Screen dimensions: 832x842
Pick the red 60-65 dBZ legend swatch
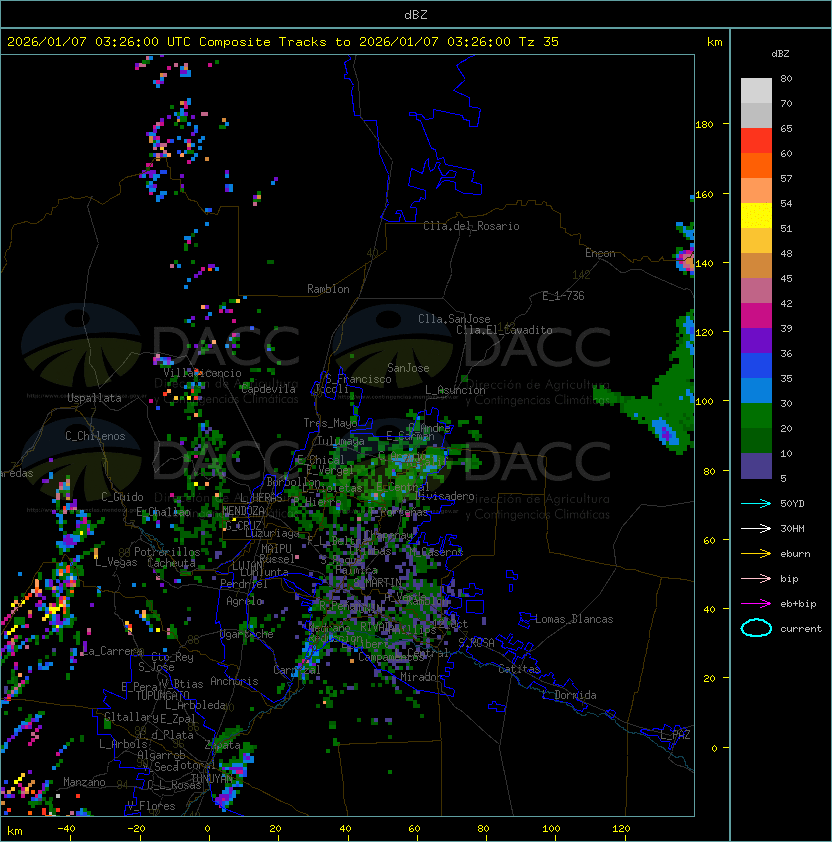point(756,141)
